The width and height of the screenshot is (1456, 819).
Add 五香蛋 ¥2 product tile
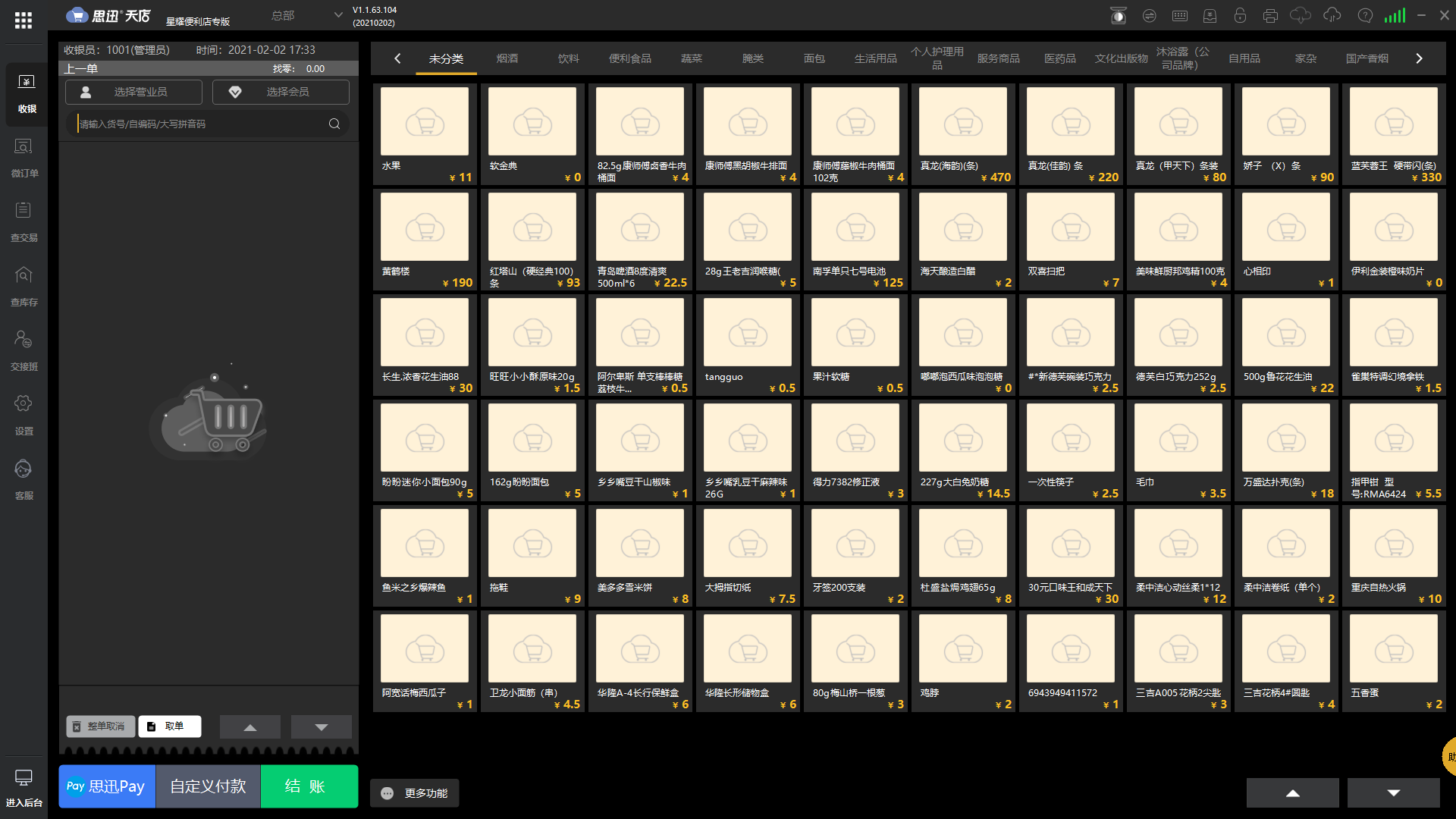[x=1394, y=661]
